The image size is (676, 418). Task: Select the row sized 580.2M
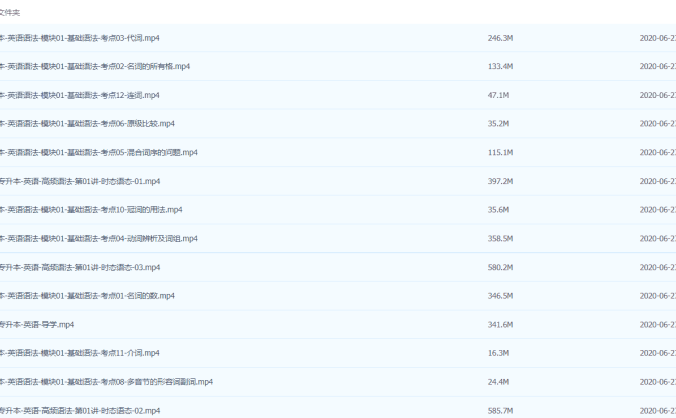[500, 267]
